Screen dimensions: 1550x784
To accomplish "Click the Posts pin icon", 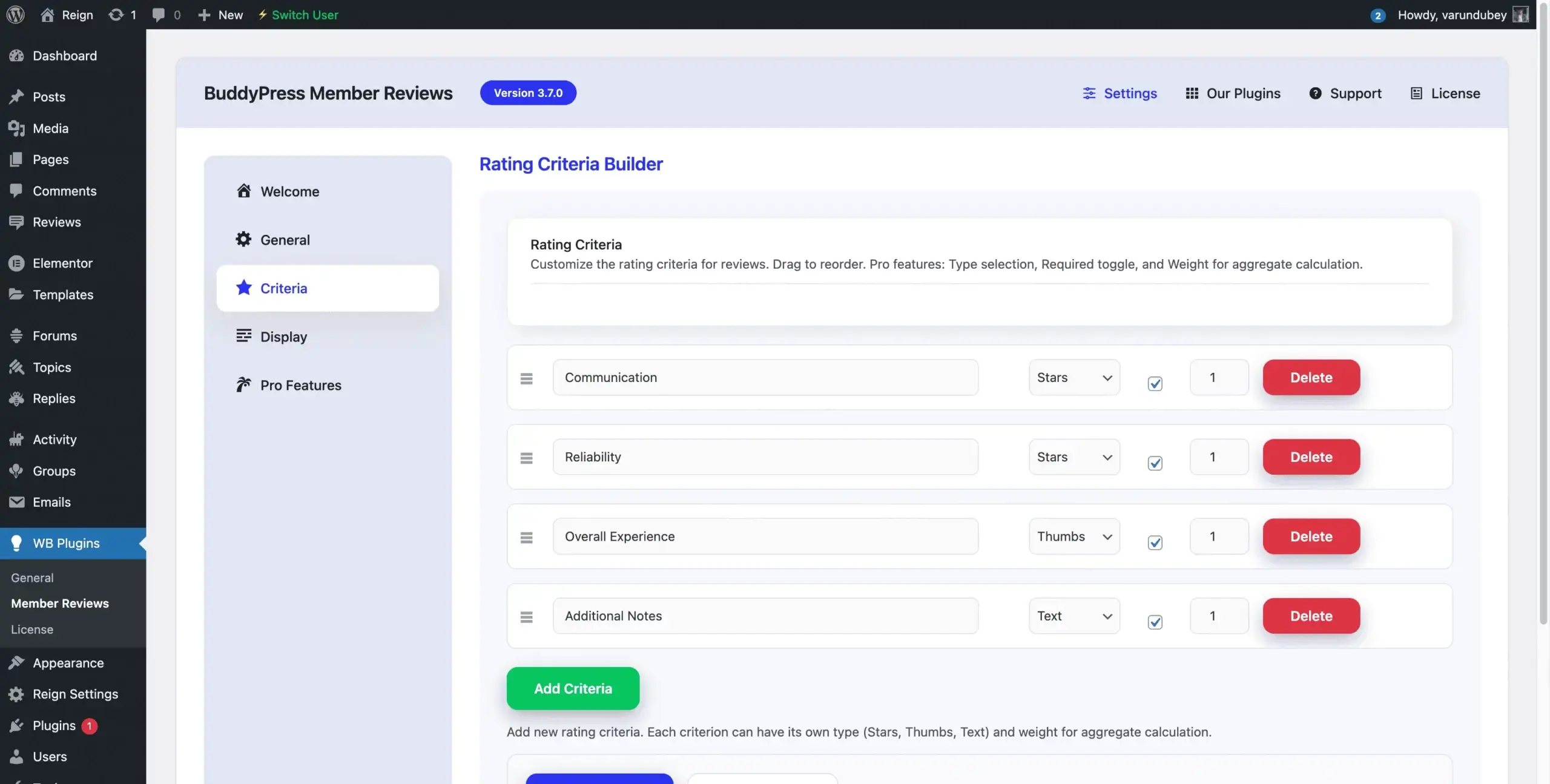I will tap(16, 97).
